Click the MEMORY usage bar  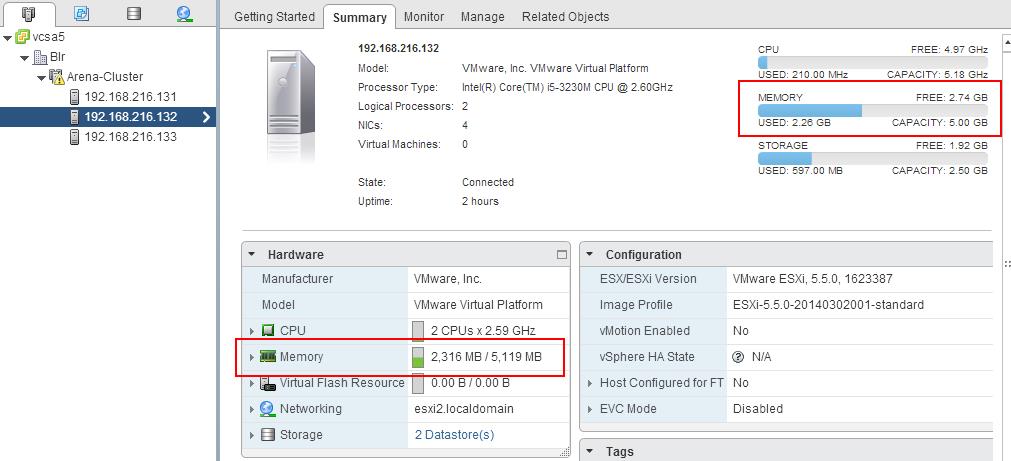[x=872, y=110]
